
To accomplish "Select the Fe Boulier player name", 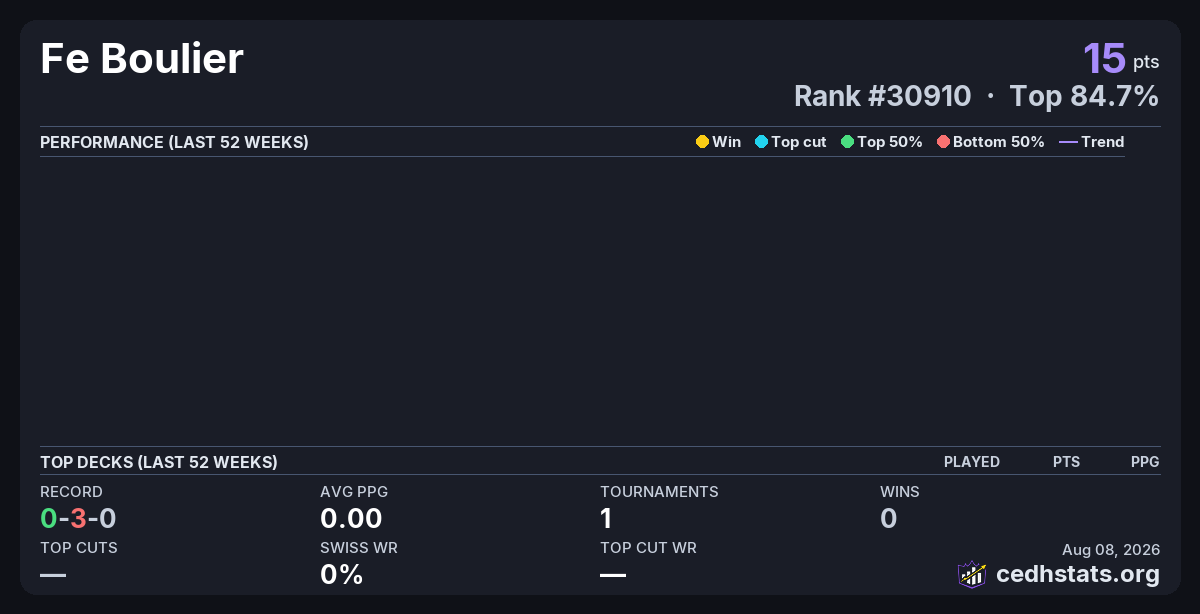I will [142, 59].
